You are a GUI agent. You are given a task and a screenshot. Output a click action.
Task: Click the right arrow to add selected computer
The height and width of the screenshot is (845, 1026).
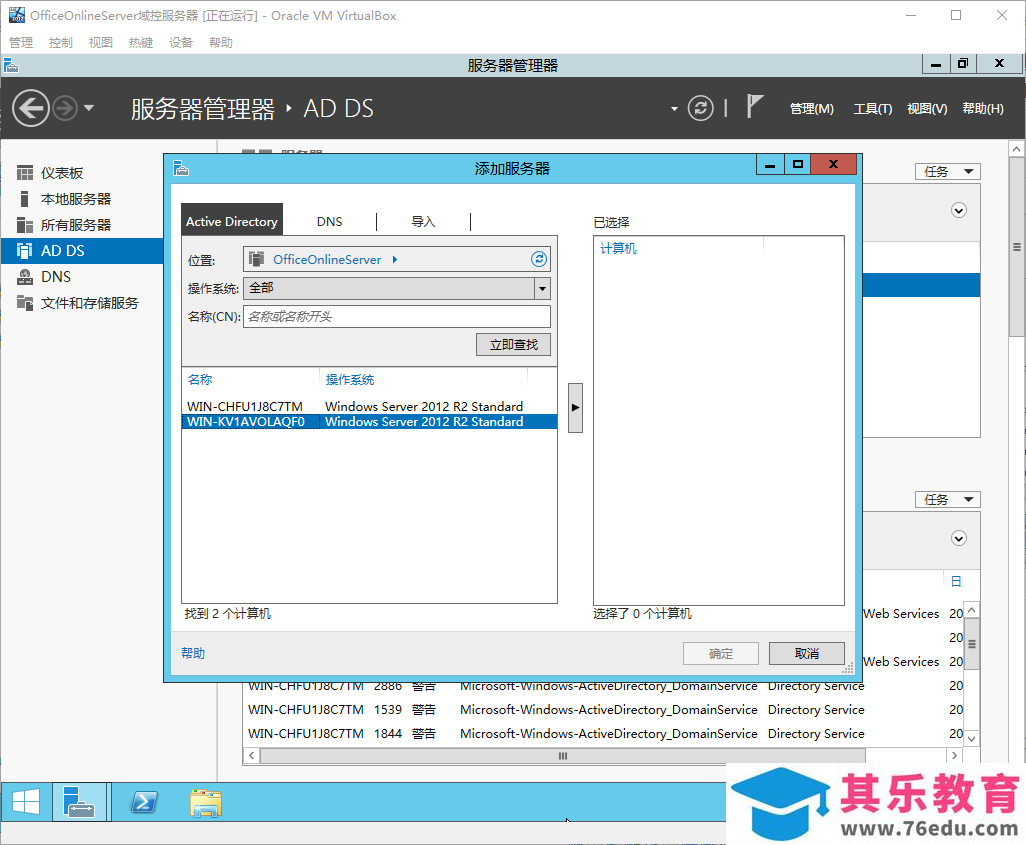click(575, 408)
